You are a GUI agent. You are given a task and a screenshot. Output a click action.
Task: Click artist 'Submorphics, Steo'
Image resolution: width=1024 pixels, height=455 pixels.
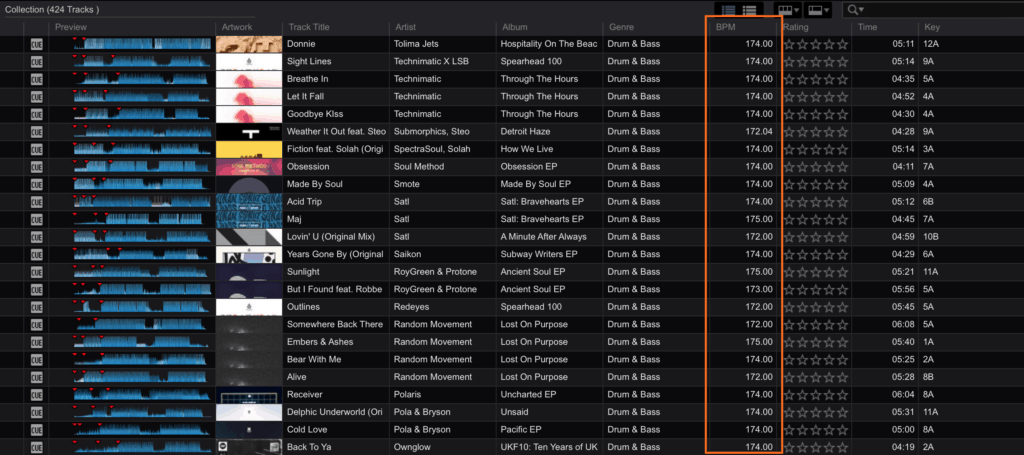(x=432, y=132)
